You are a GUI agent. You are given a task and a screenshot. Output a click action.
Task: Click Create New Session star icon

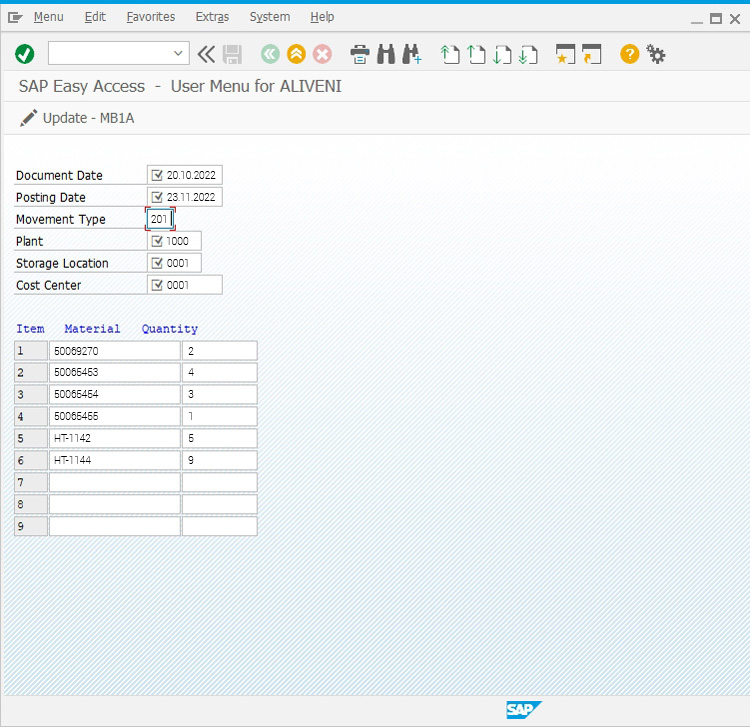pos(565,54)
